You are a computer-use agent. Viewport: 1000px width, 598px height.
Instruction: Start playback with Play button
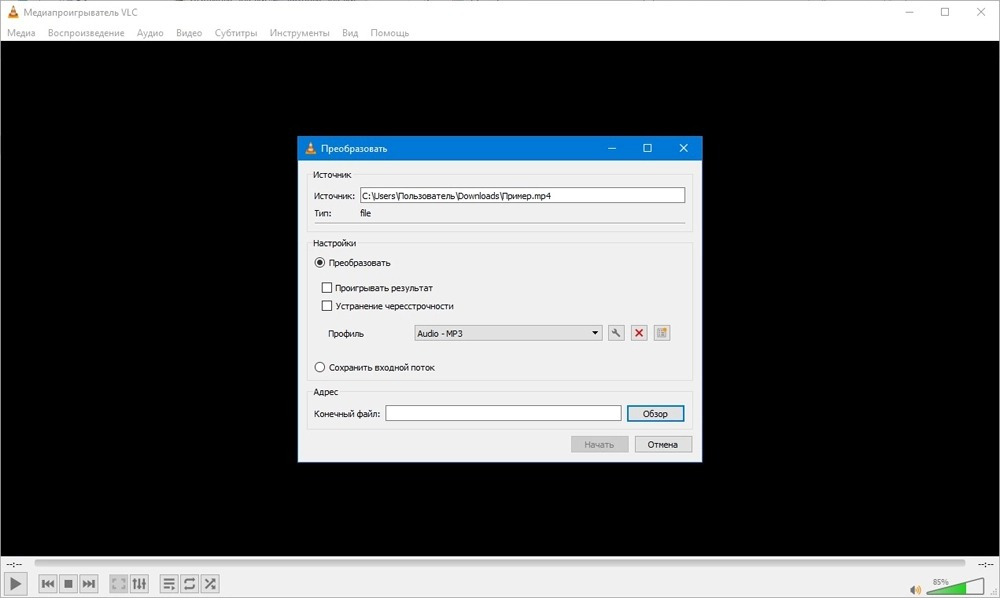tap(15, 583)
